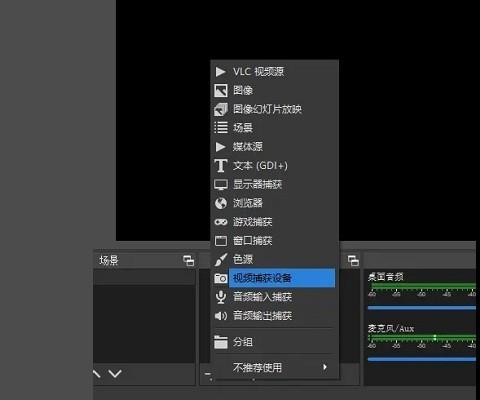Image resolution: width=480 pixels, height=400 pixels.
Task: Pop out the dock left of audio mixer
Action: coord(353,261)
